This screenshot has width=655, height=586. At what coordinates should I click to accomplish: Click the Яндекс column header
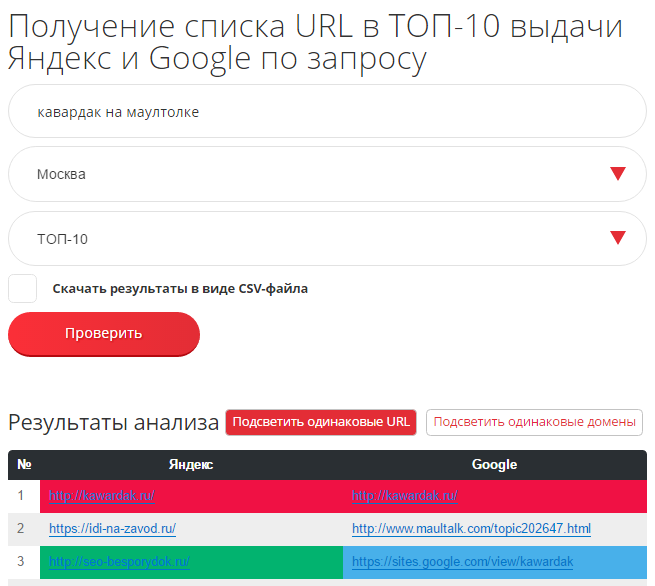click(191, 464)
